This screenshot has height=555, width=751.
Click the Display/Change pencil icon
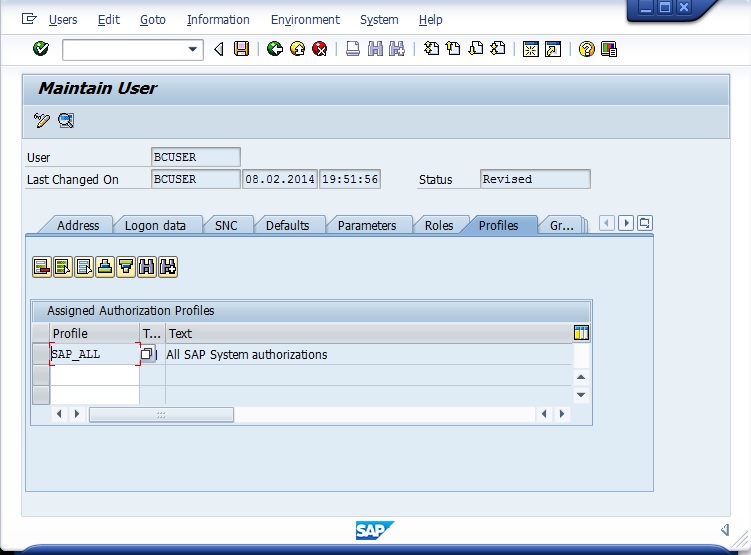pyautogui.click(x=41, y=121)
